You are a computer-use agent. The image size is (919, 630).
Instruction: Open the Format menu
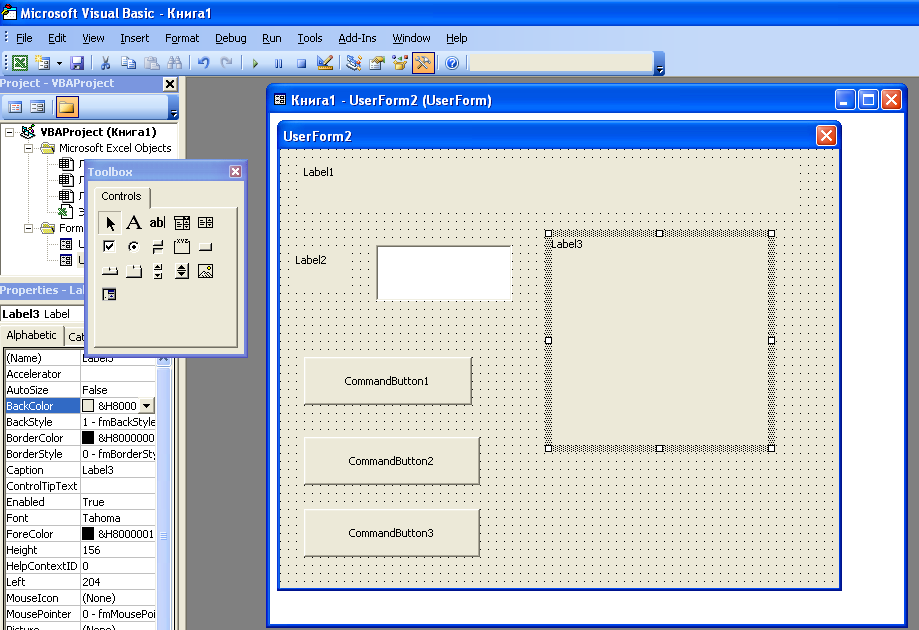pyautogui.click(x=182, y=38)
